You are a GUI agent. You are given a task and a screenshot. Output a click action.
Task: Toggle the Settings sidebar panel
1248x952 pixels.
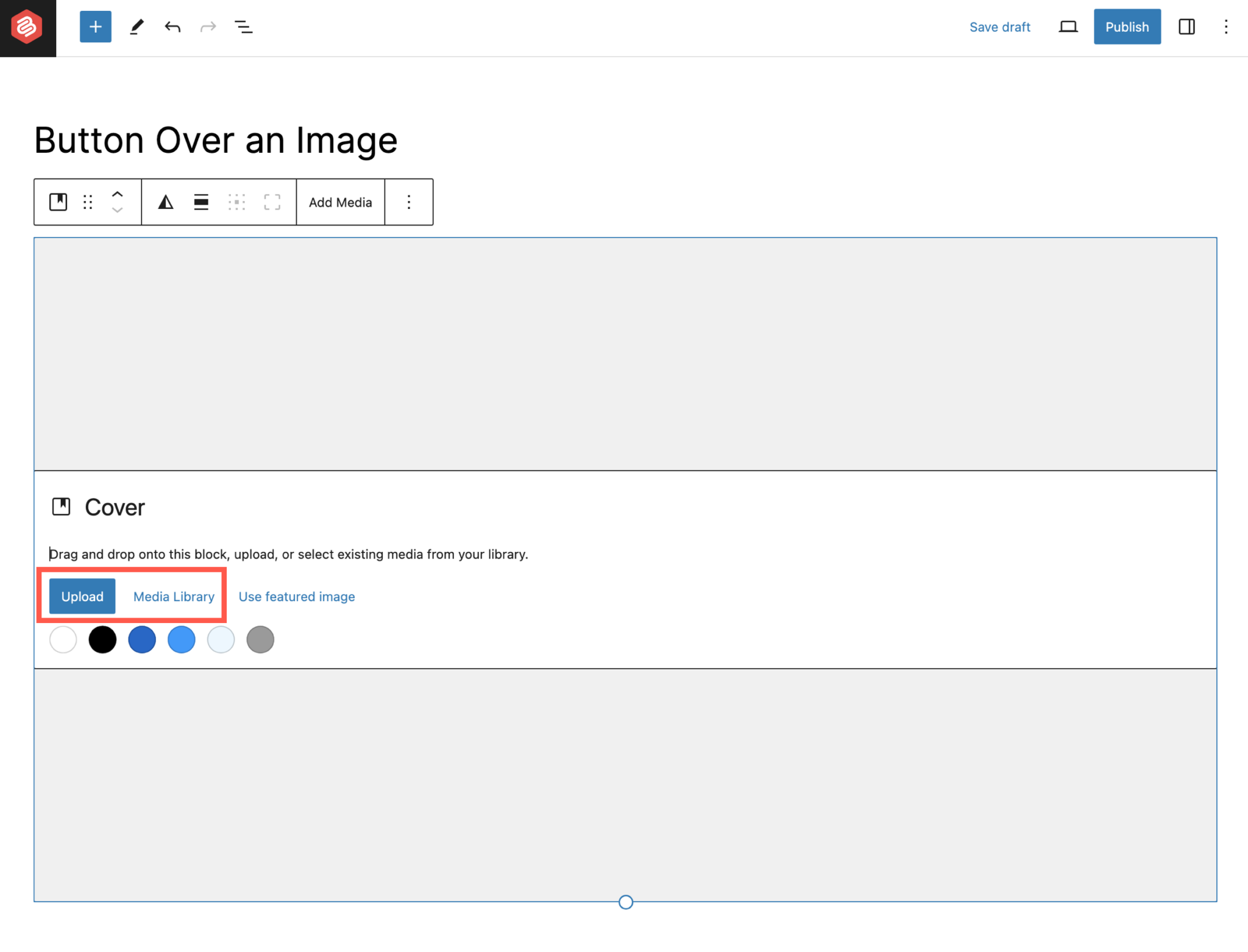(1187, 27)
